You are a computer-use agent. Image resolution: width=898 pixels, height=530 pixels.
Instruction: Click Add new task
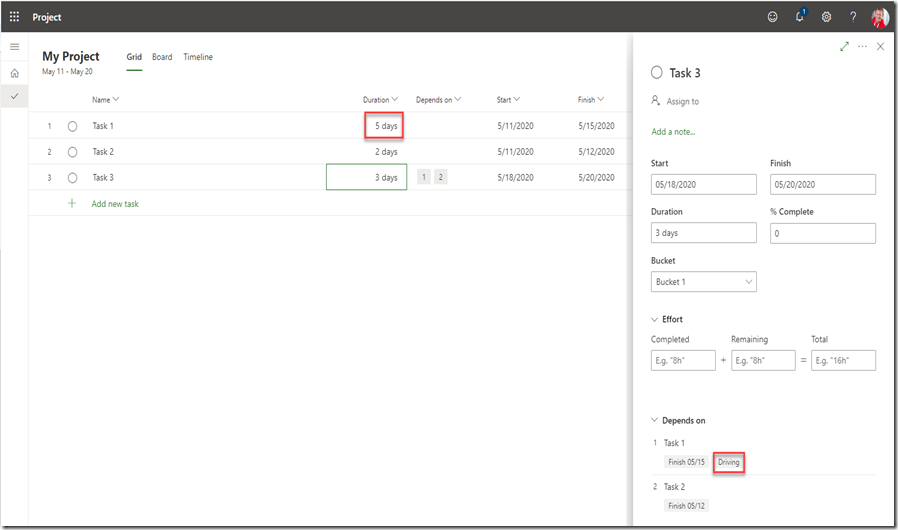[x=114, y=204]
